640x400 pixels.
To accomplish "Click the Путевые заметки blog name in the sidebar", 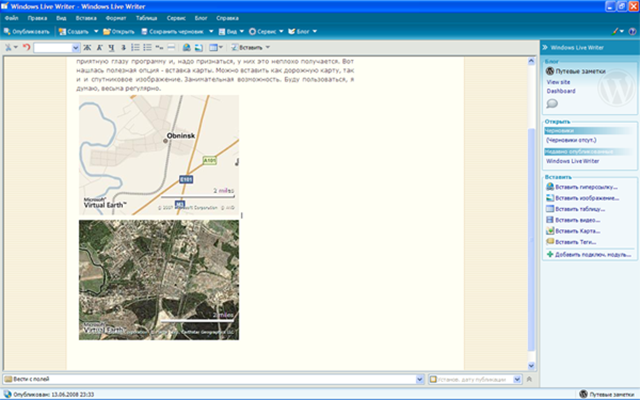I will [580, 71].
